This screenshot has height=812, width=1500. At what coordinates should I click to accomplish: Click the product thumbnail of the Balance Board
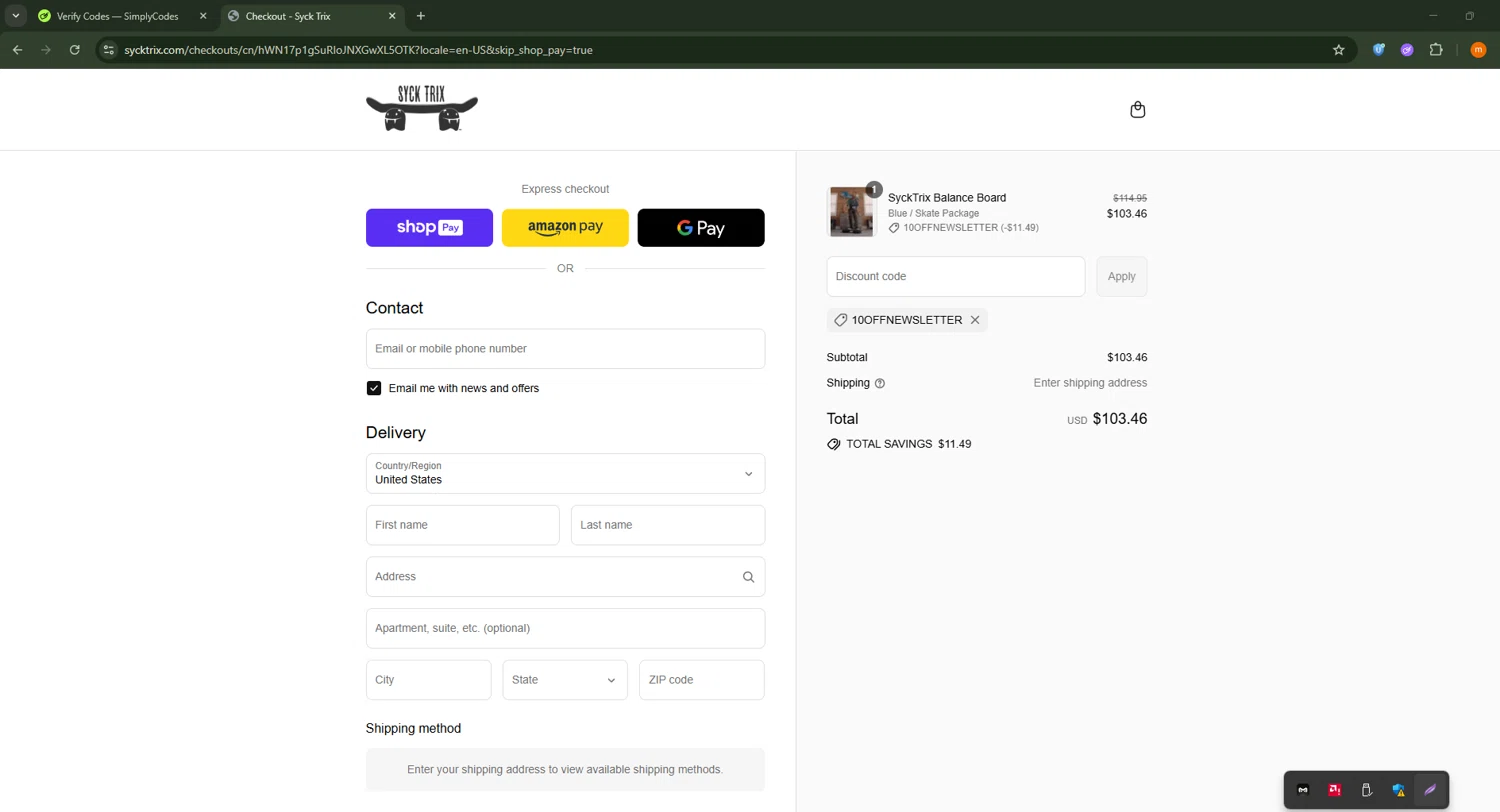click(852, 211)
